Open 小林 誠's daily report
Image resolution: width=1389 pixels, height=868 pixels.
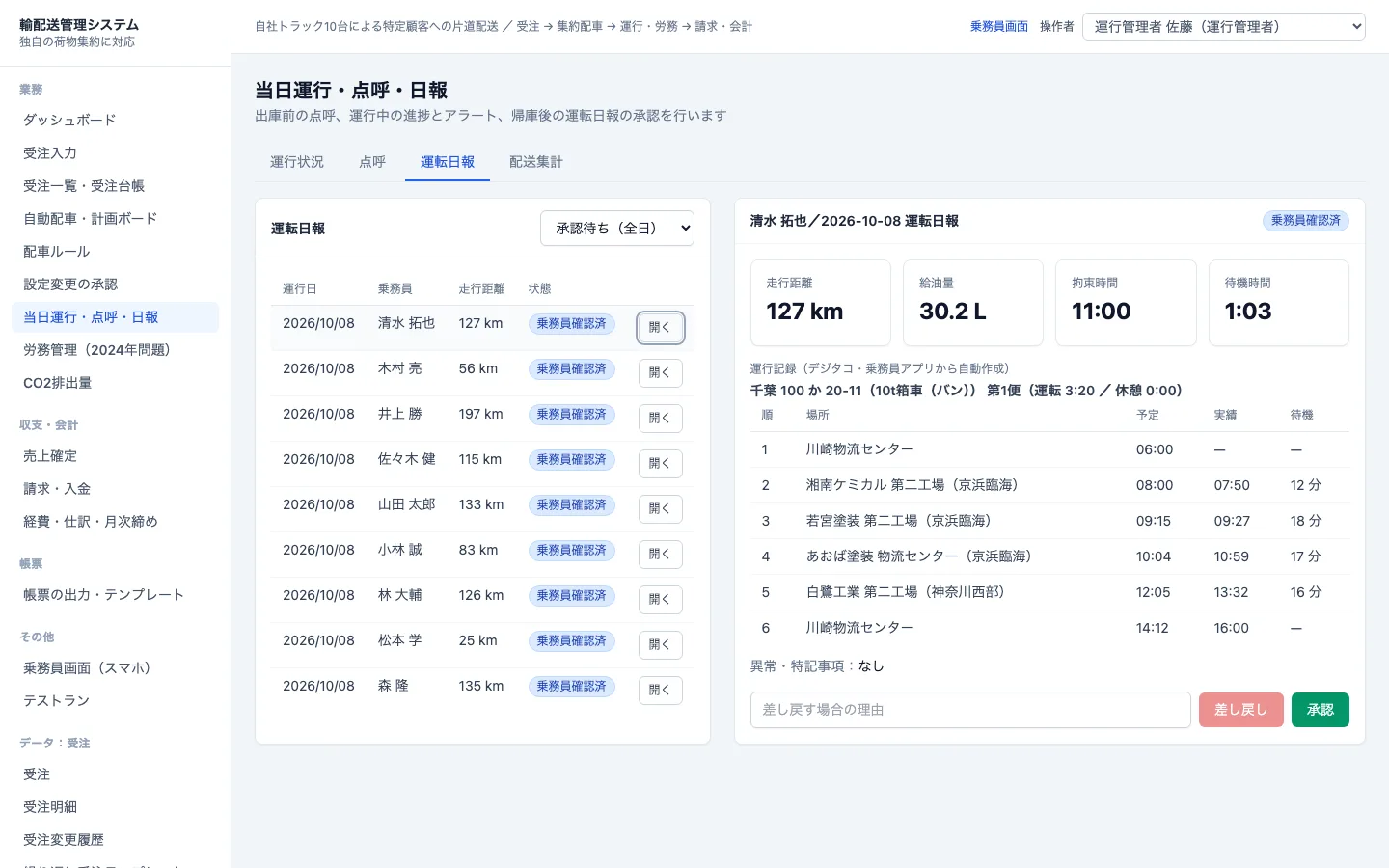coord(661,555)
